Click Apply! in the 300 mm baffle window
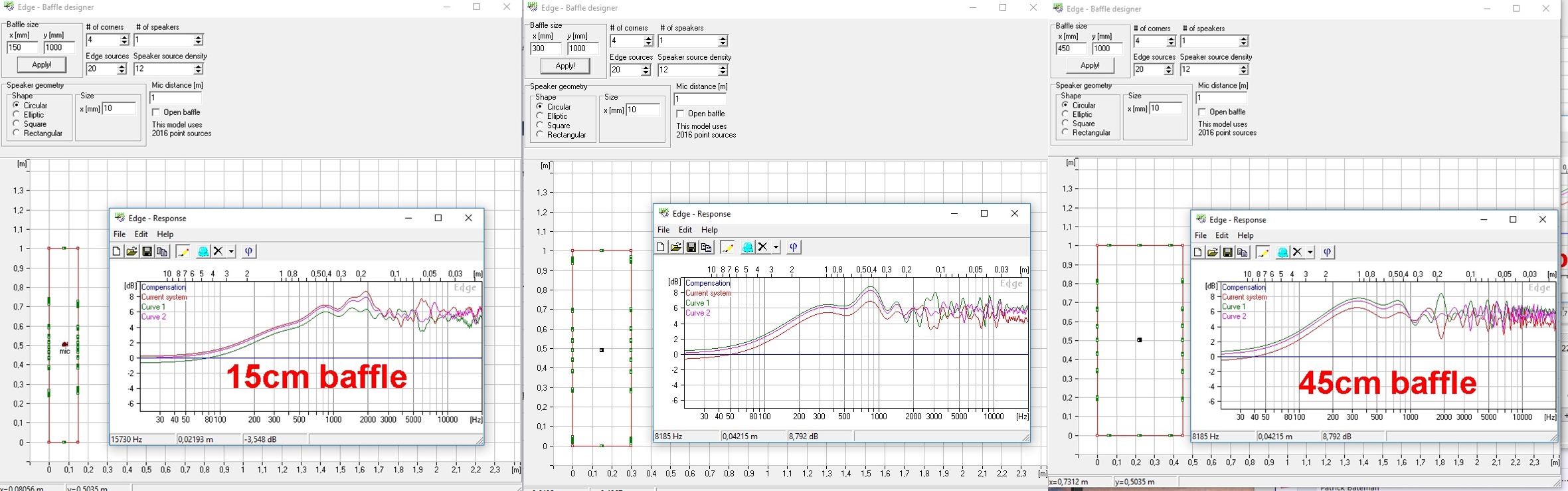This screenshot has width=1568, height=491. [x=565, y=66]
